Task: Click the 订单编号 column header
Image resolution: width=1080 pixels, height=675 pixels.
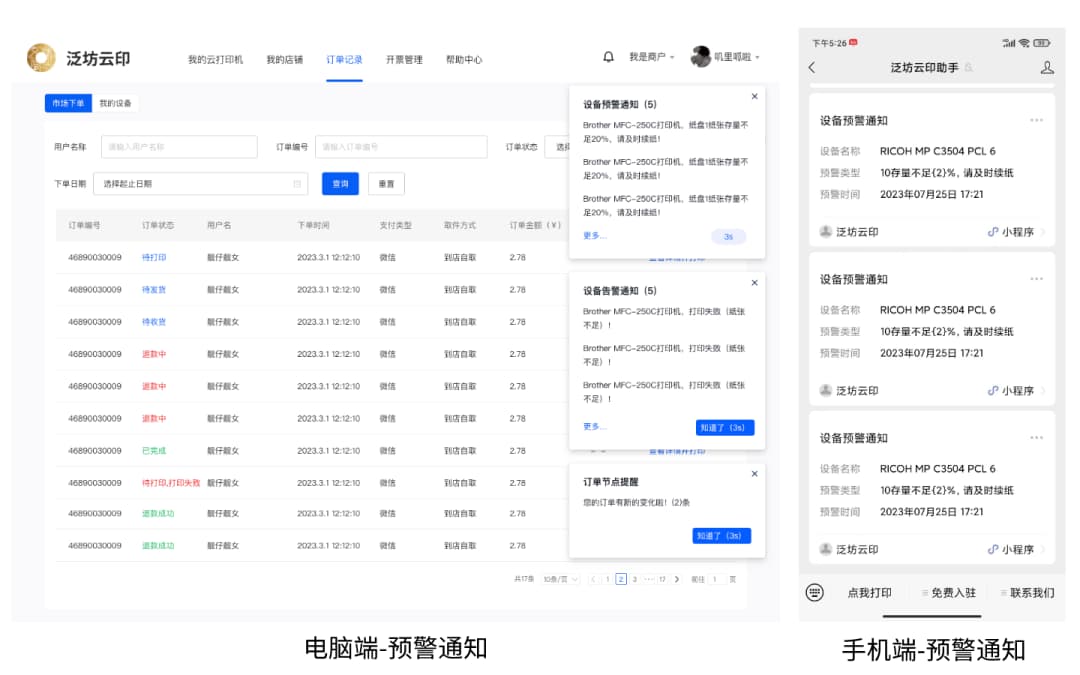Action: (84, 225)
